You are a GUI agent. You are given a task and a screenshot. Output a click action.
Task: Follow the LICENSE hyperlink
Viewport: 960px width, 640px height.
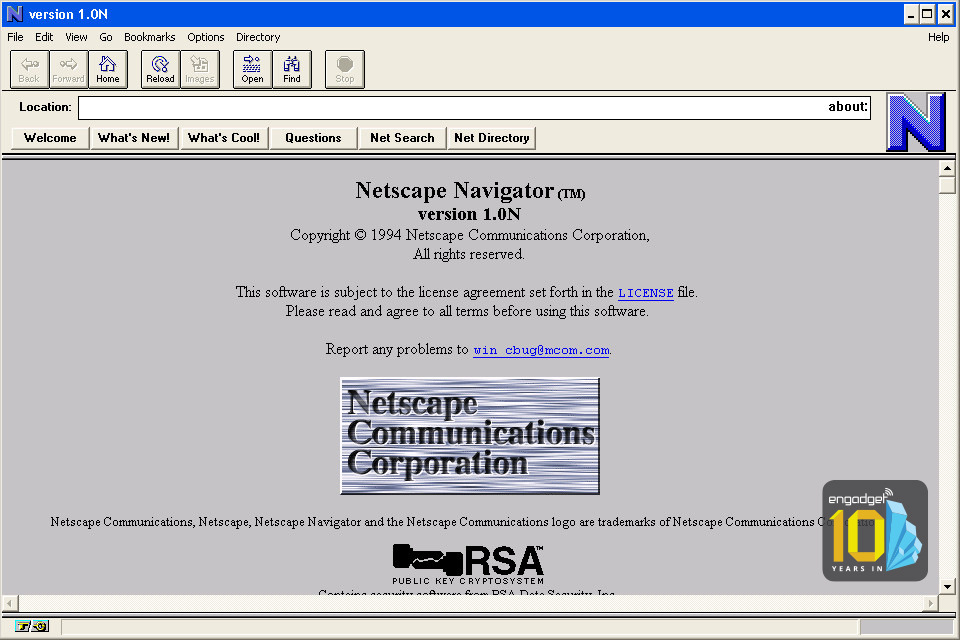(645, 293)
